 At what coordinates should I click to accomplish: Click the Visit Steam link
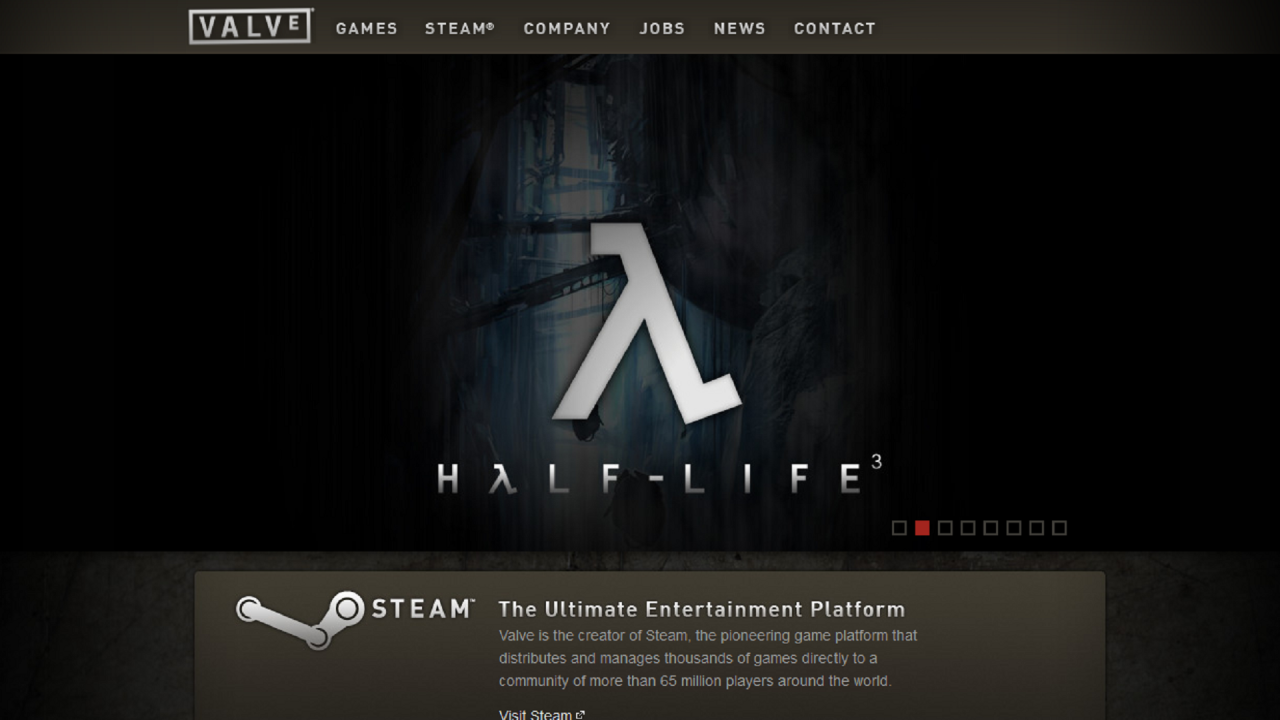pyautogui.click(x=535, y=714)
